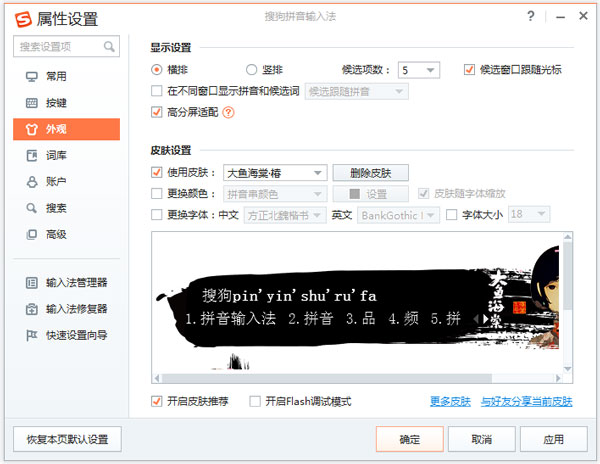Viewport: 600px width, 464px height.
Task: Open the 常用 (General) settings section
Action: (x=56, y=76)
